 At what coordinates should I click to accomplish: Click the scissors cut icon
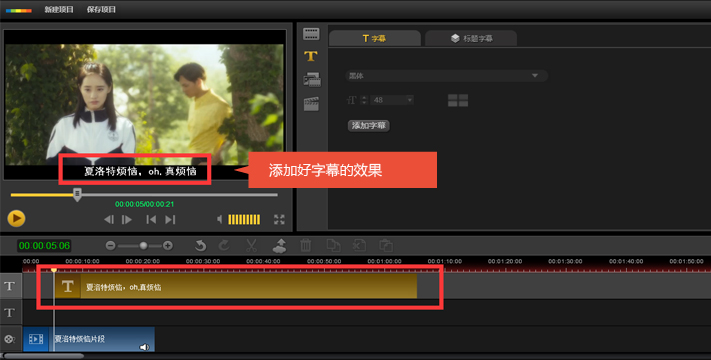click(x=251, y=246)
